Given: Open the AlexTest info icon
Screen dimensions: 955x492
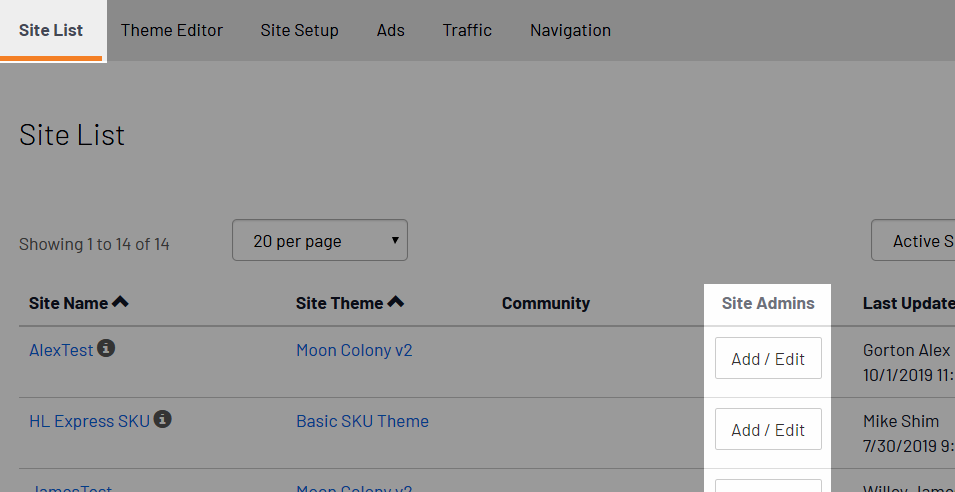Looking at the screenshot, I should click(106, 348).
